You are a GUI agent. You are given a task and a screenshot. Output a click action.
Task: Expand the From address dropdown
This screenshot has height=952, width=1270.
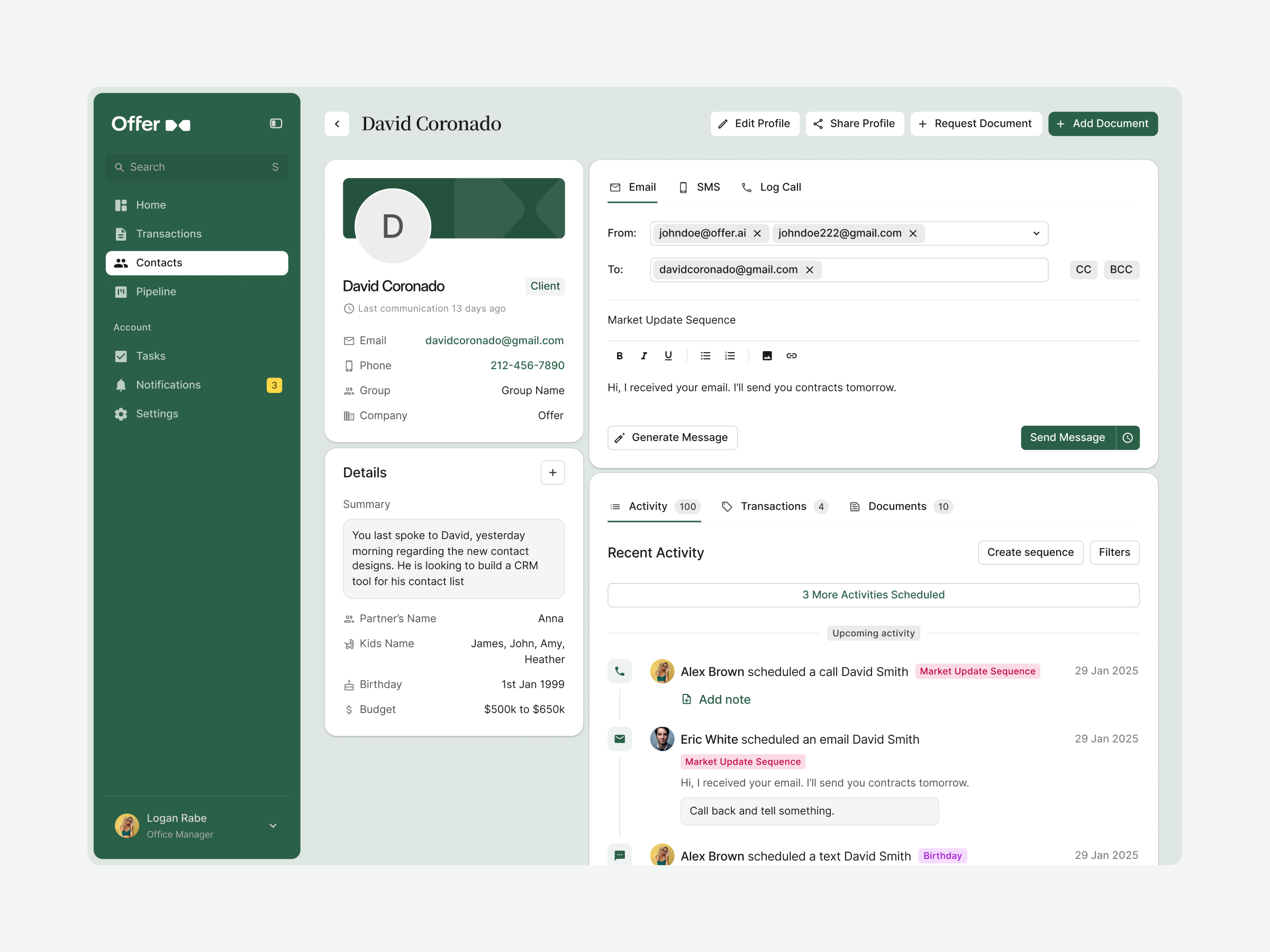click(1036, 234)
